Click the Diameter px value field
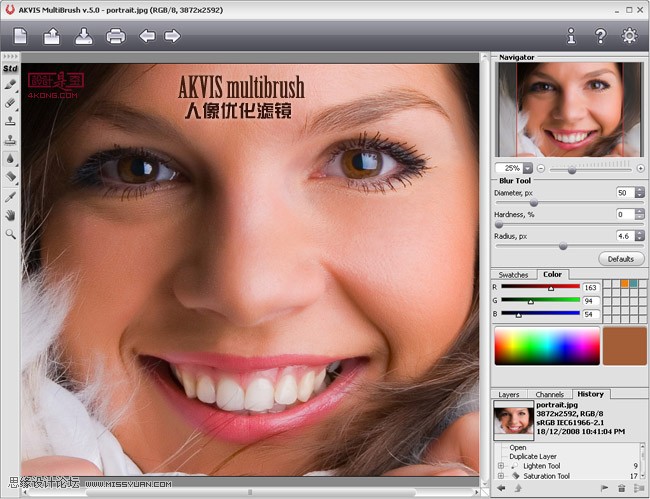This screenshot has width=650, height=499. (x=623, y=192)
